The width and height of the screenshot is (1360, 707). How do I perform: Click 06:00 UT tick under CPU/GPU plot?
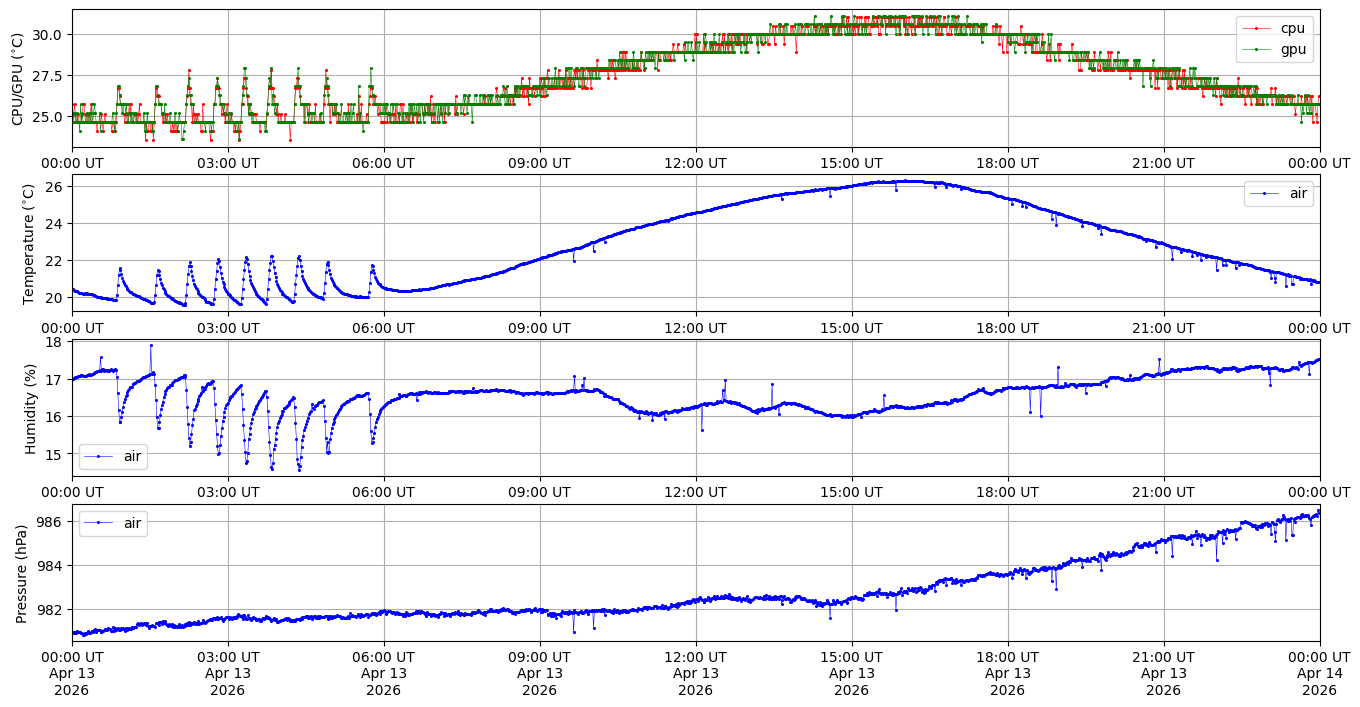point(383,162)
